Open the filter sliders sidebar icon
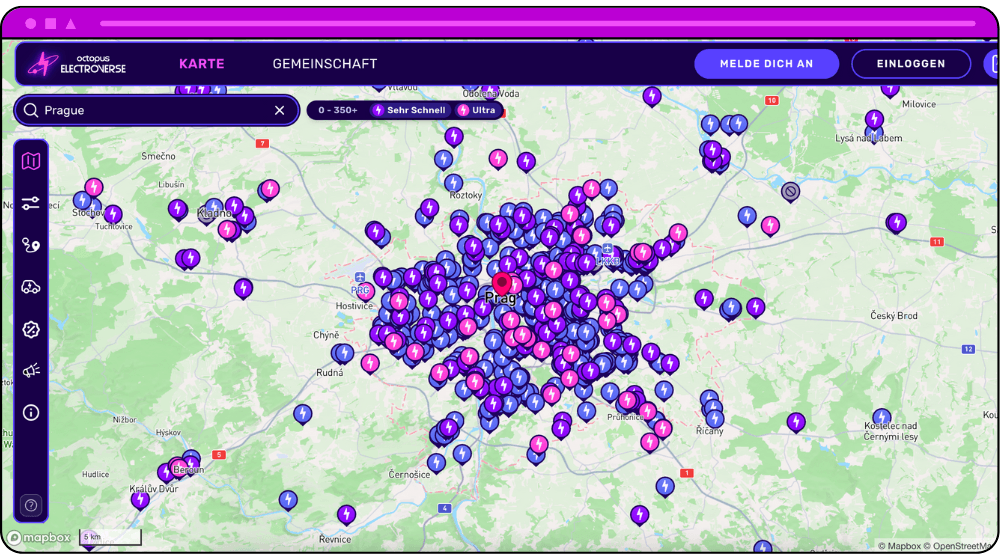The height and width of the screenshot is (560, 1000). coord(31,203)
